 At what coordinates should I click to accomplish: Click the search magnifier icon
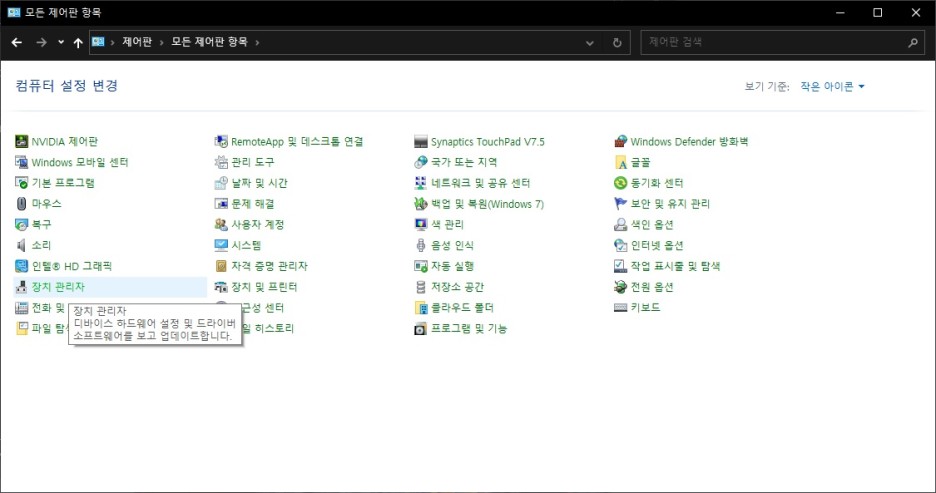913,42
